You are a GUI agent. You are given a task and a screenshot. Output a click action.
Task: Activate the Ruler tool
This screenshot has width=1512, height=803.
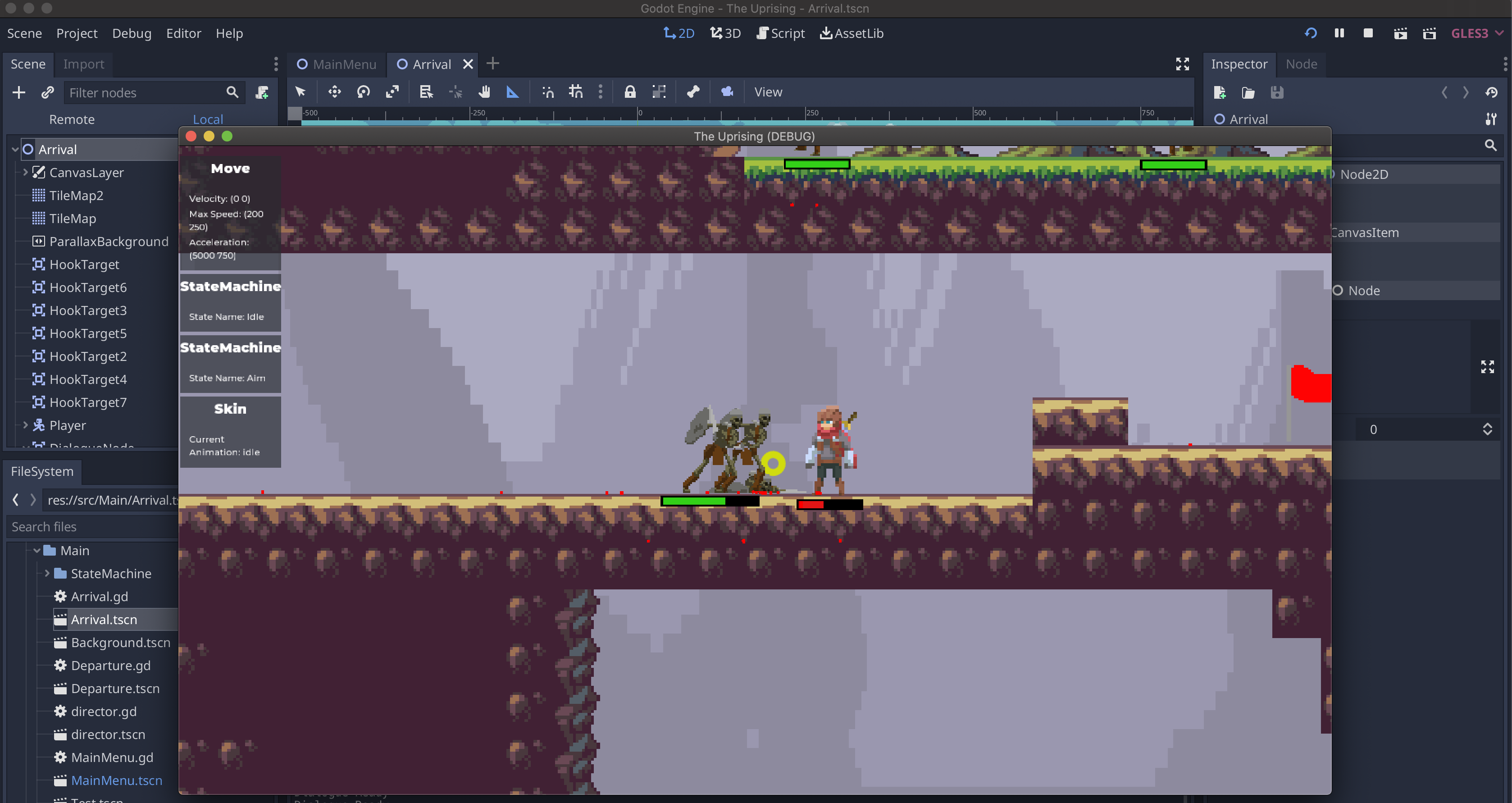point(512,92)
